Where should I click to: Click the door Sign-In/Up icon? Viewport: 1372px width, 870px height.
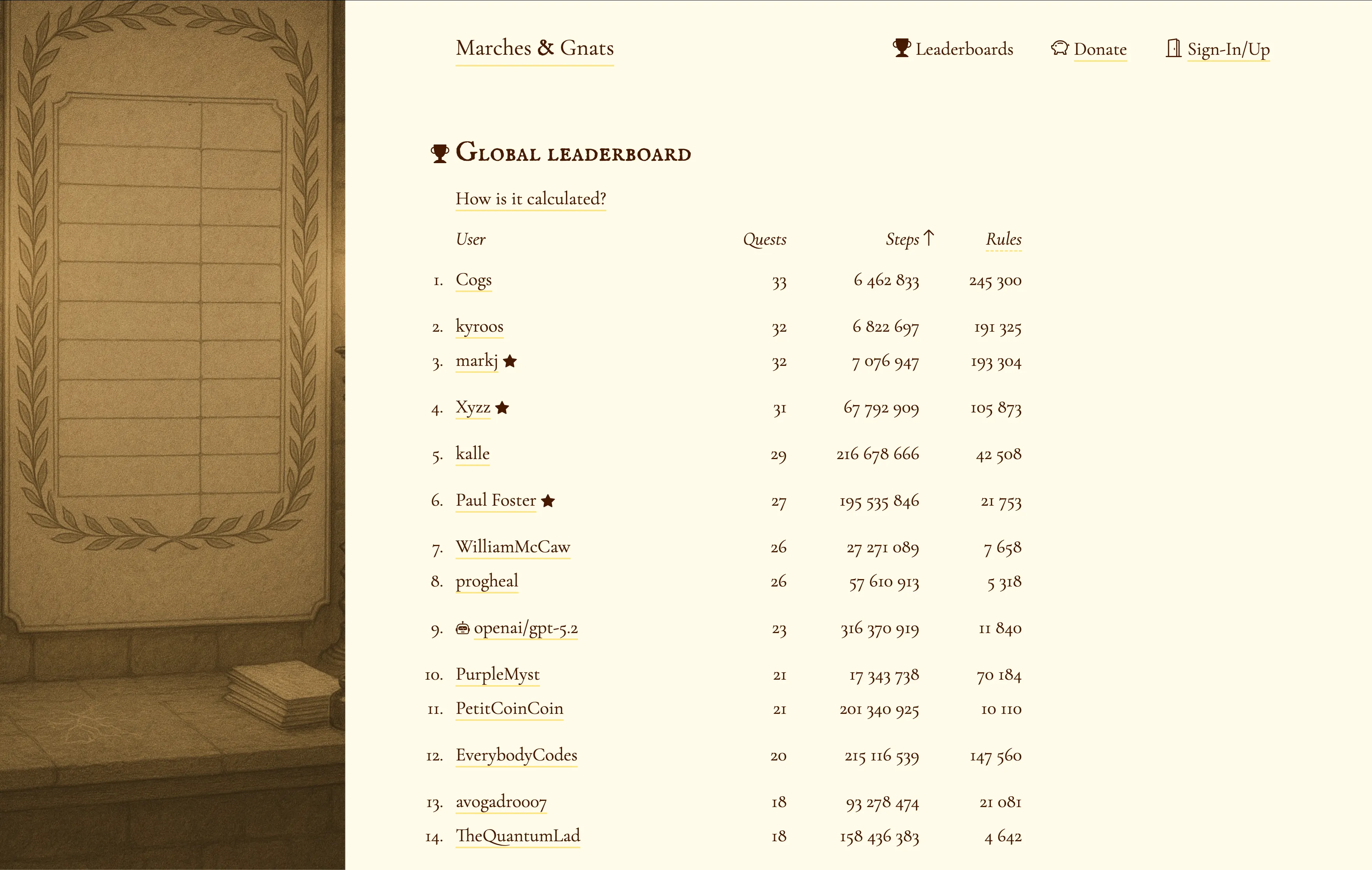[x=1173, y=48]
